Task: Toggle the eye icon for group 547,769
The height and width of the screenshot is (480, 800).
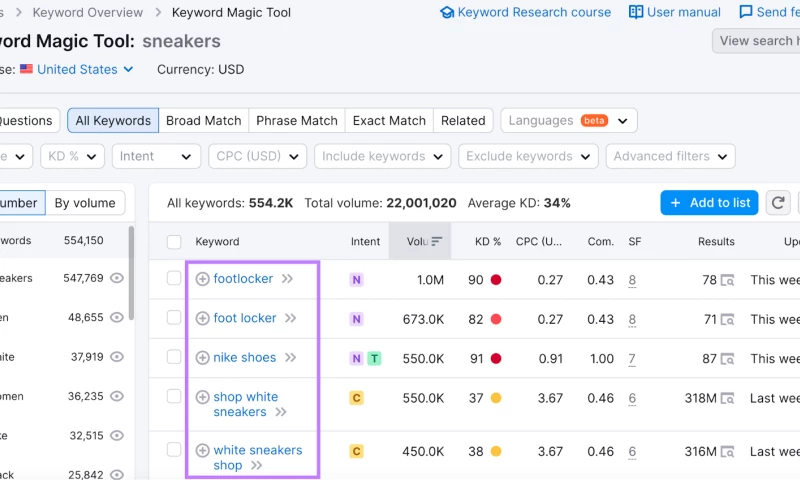Action: point(117,278)
